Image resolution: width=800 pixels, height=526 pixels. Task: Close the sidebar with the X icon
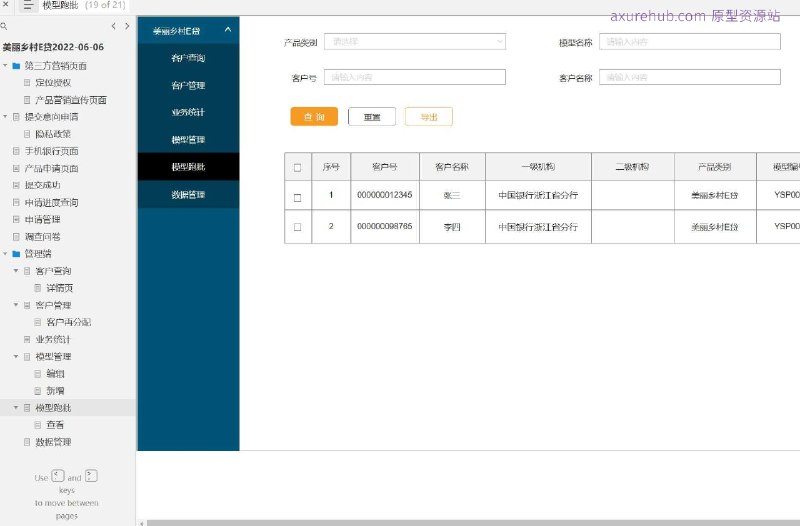point(5,5)
